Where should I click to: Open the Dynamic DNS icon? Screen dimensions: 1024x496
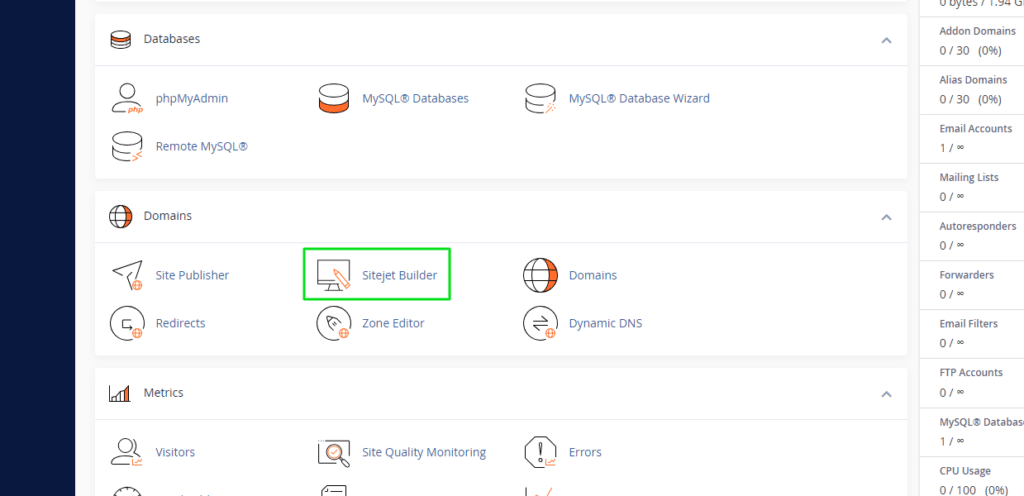[540, 323]
